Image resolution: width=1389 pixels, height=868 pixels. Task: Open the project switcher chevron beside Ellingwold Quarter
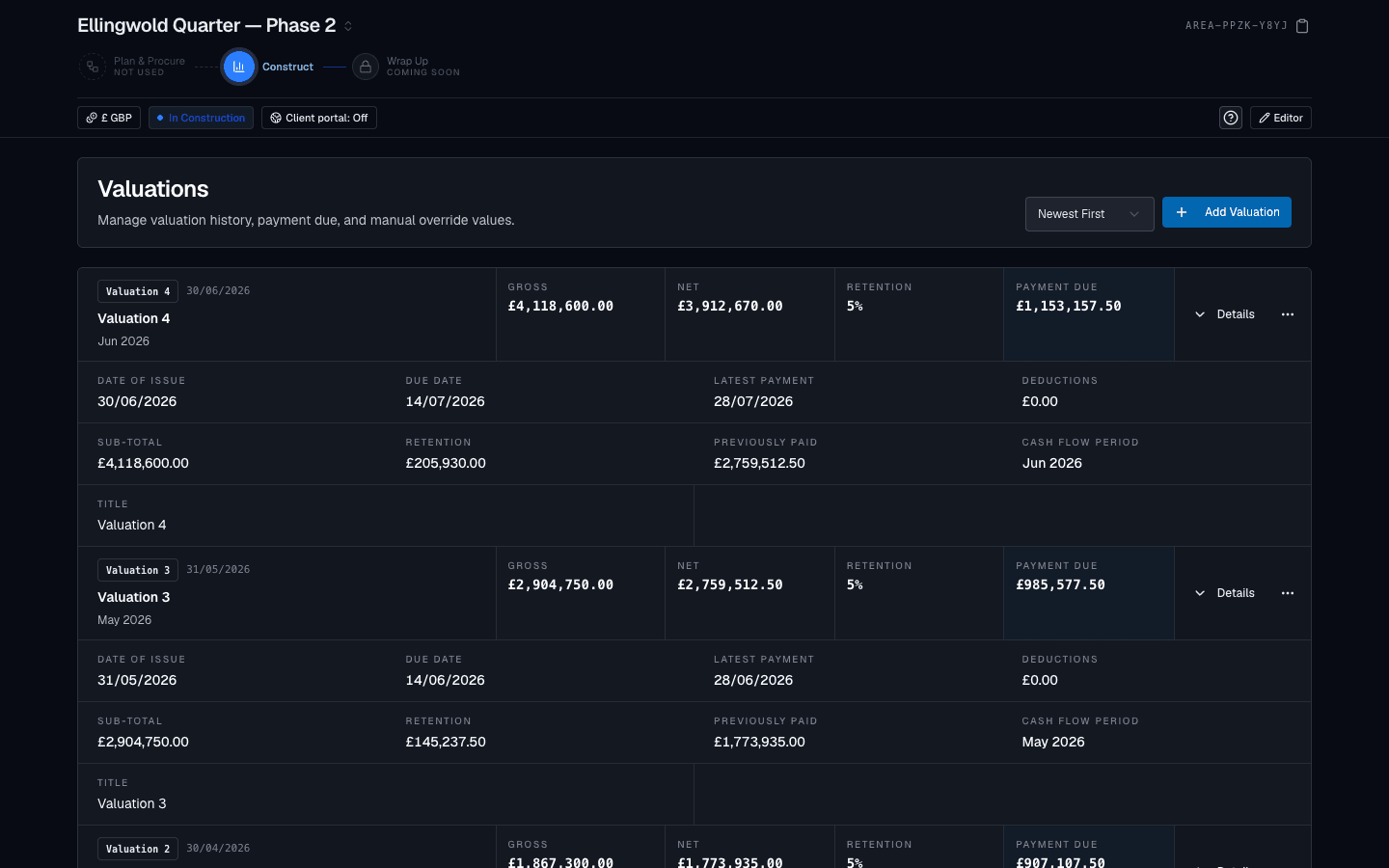(348, 26)
